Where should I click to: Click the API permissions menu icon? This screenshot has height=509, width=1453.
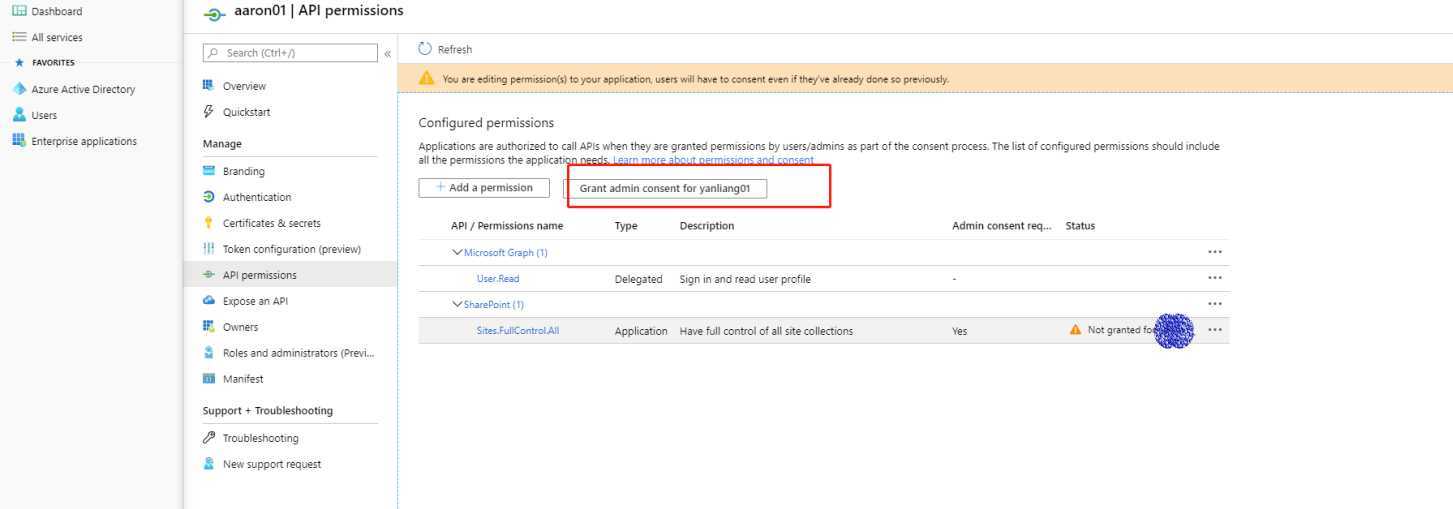pyautogui.click(x=209, y=275)
